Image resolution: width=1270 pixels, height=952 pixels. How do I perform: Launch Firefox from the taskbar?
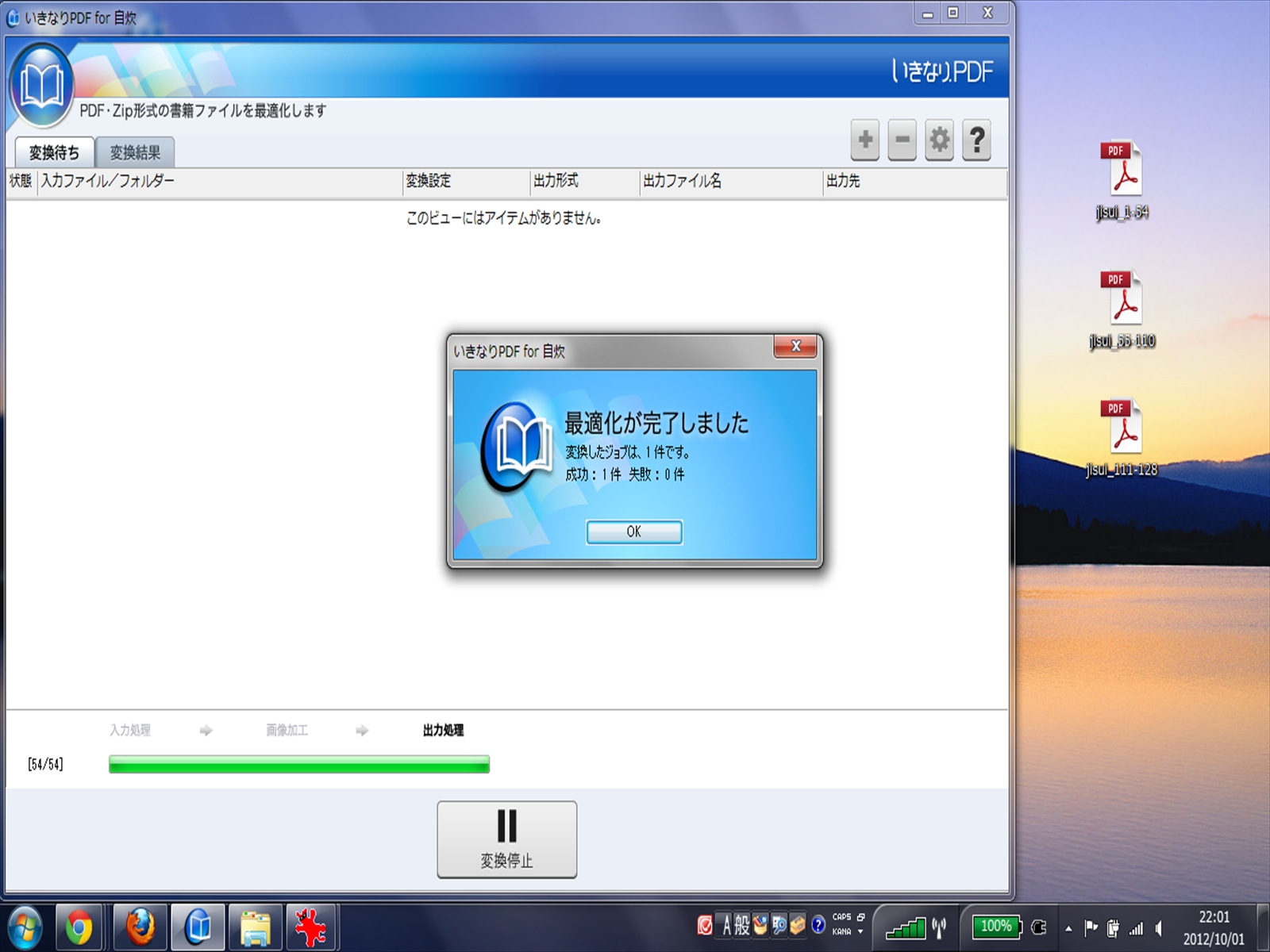pyautogui.click(x=140, y=927)
